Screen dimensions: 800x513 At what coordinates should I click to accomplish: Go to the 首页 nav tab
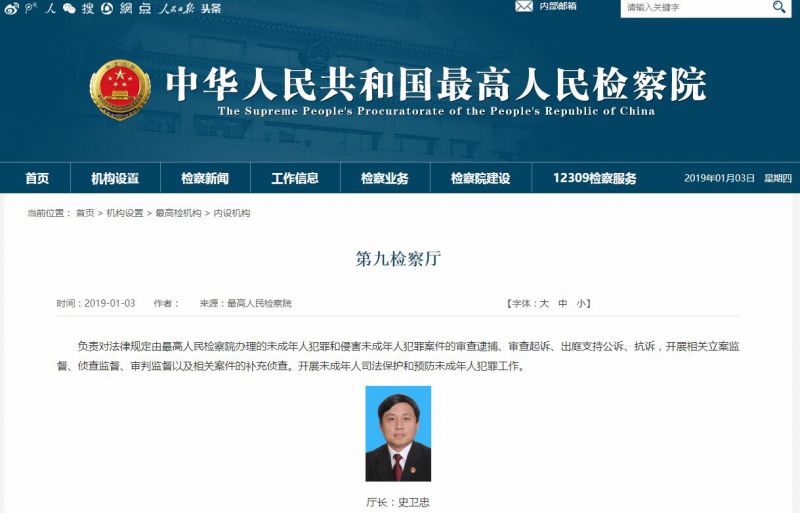click(37, 178)
